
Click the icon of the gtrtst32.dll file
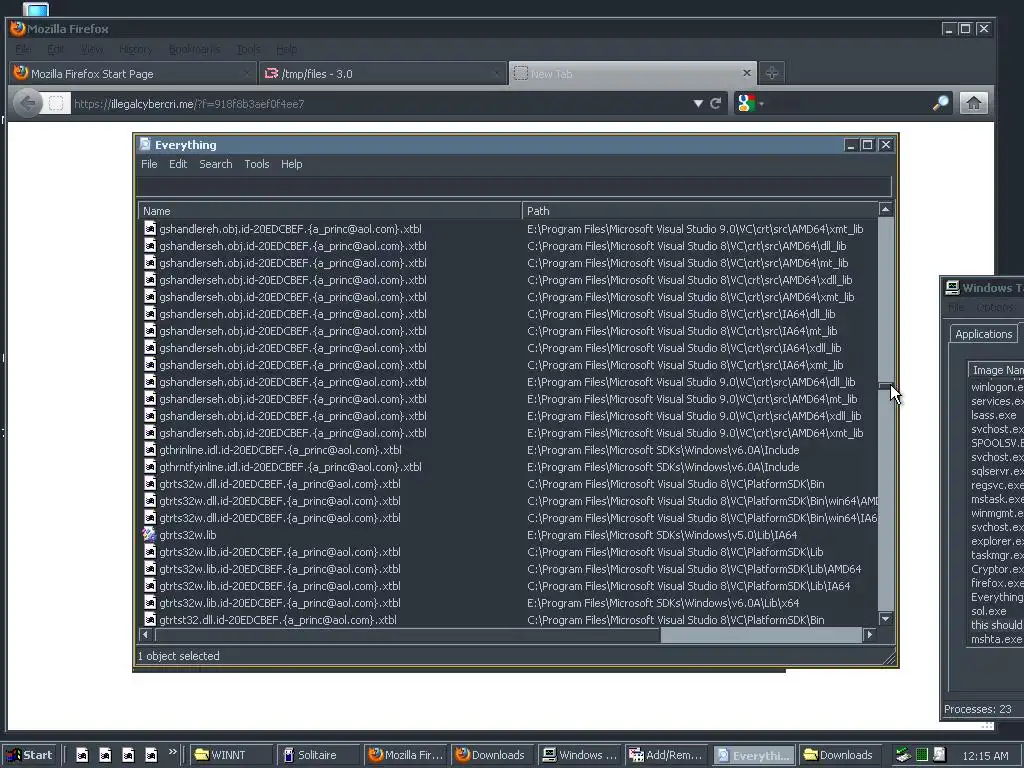(x=150, y=620)
